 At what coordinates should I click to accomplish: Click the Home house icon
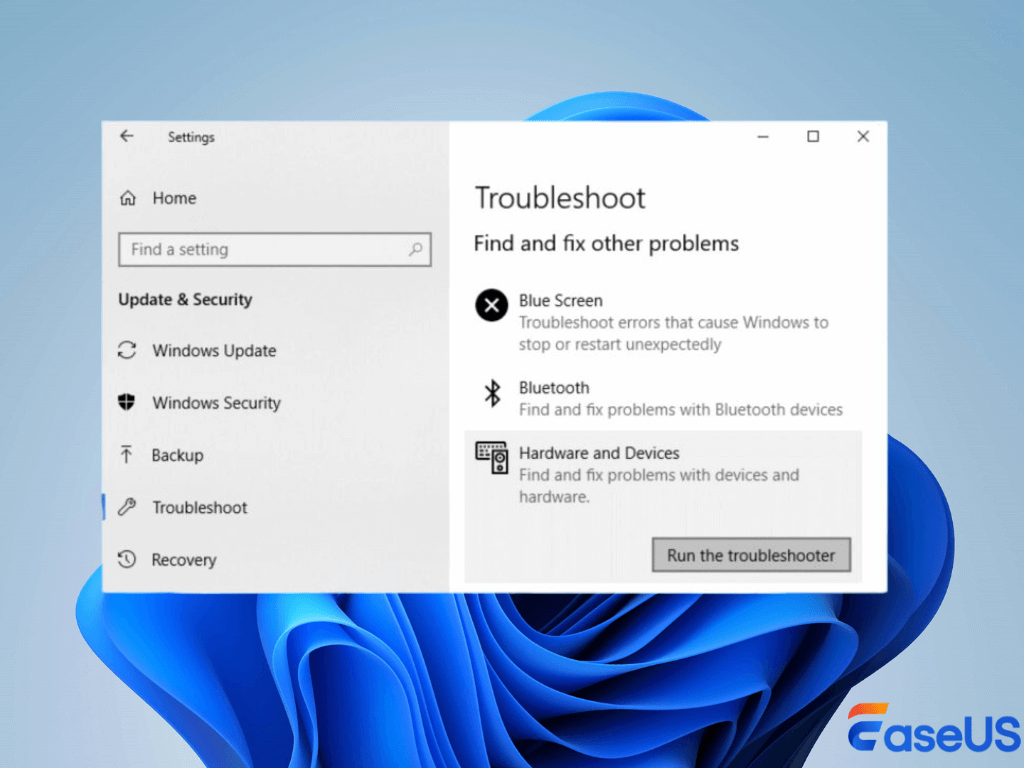pos(128,198)
